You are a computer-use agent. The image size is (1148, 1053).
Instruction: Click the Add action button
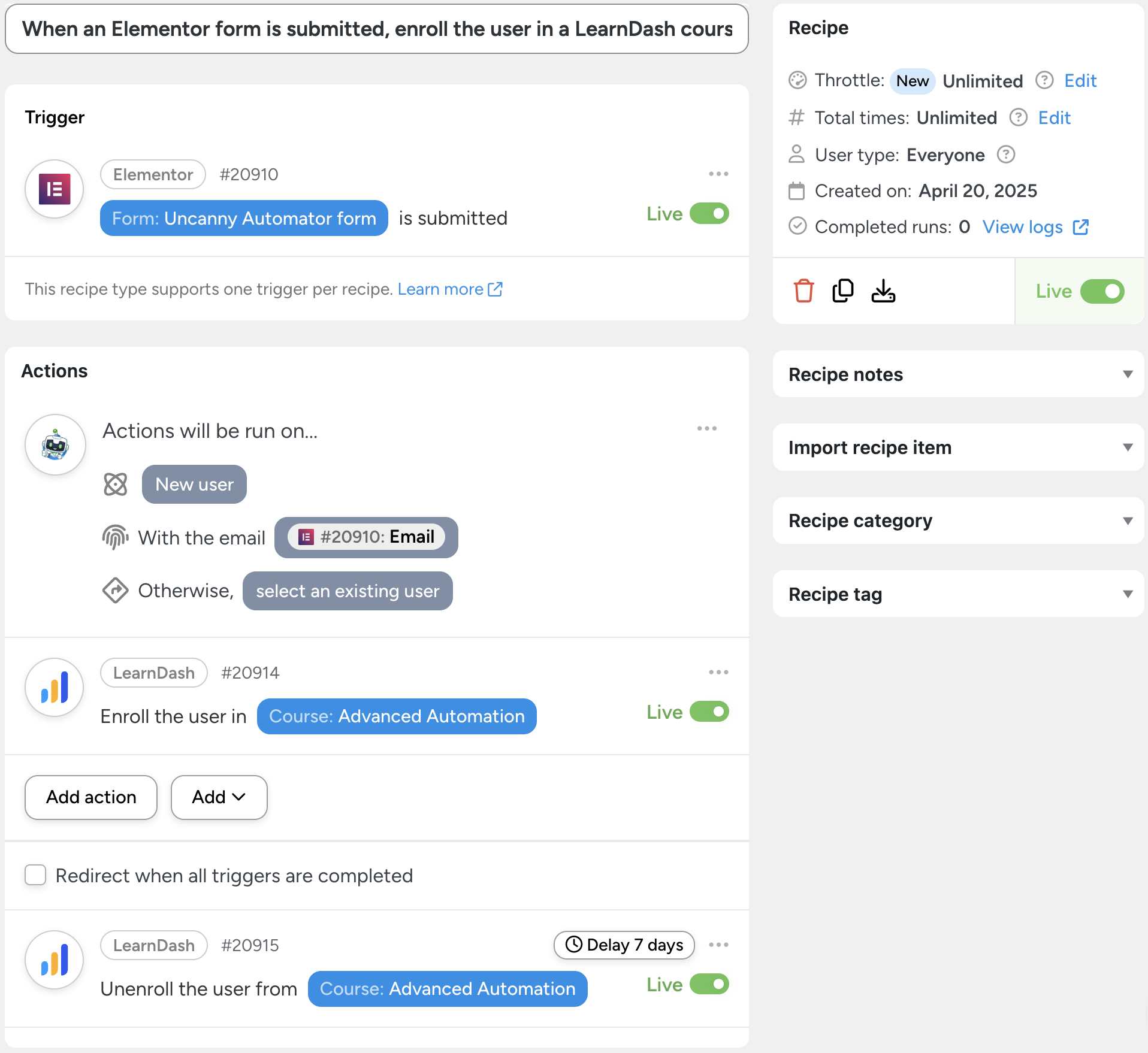[x=91, y=797]
